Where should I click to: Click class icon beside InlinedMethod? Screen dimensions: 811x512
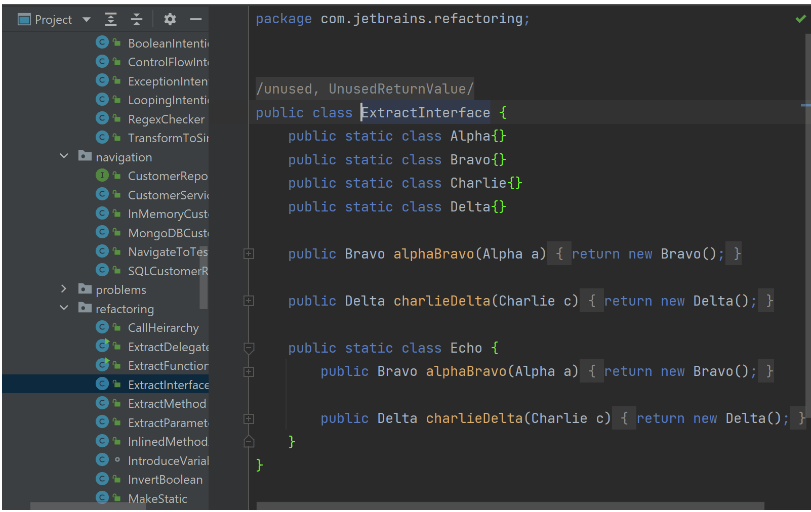[x=102, y=441]
